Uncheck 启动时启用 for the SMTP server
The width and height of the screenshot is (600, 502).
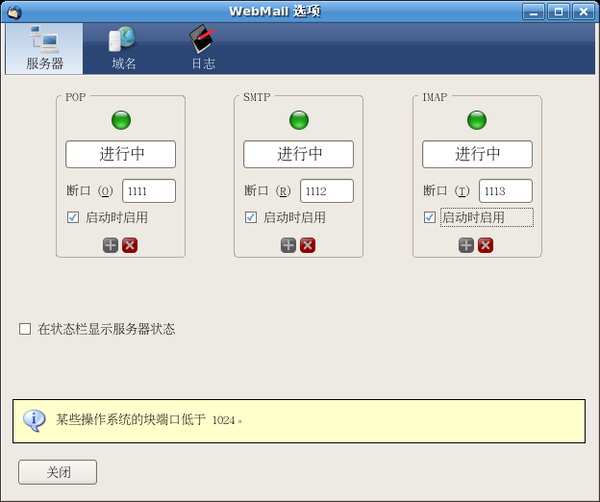coord(251,217)
